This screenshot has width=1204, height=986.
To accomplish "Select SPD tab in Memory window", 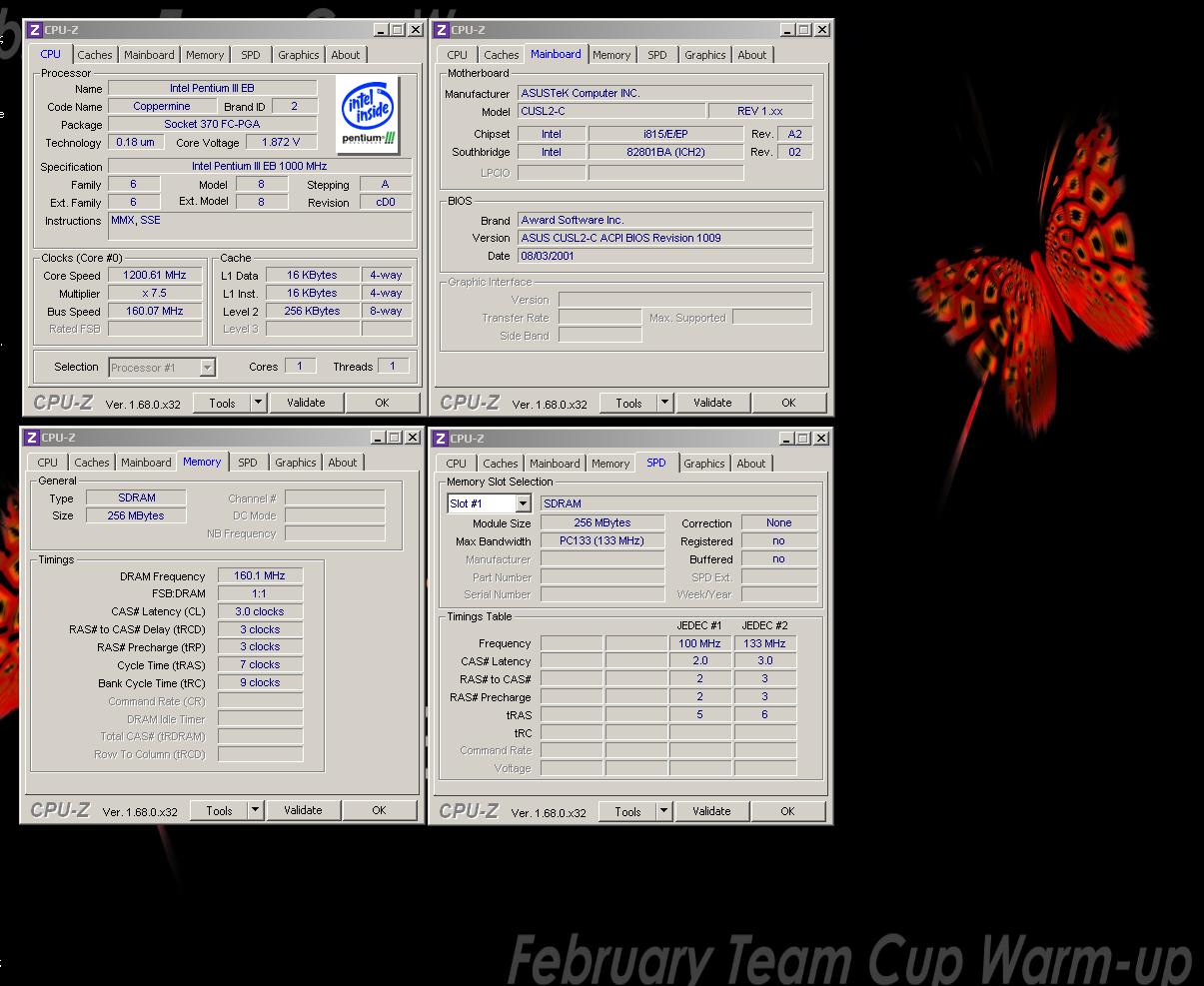I will click(248, 463).
